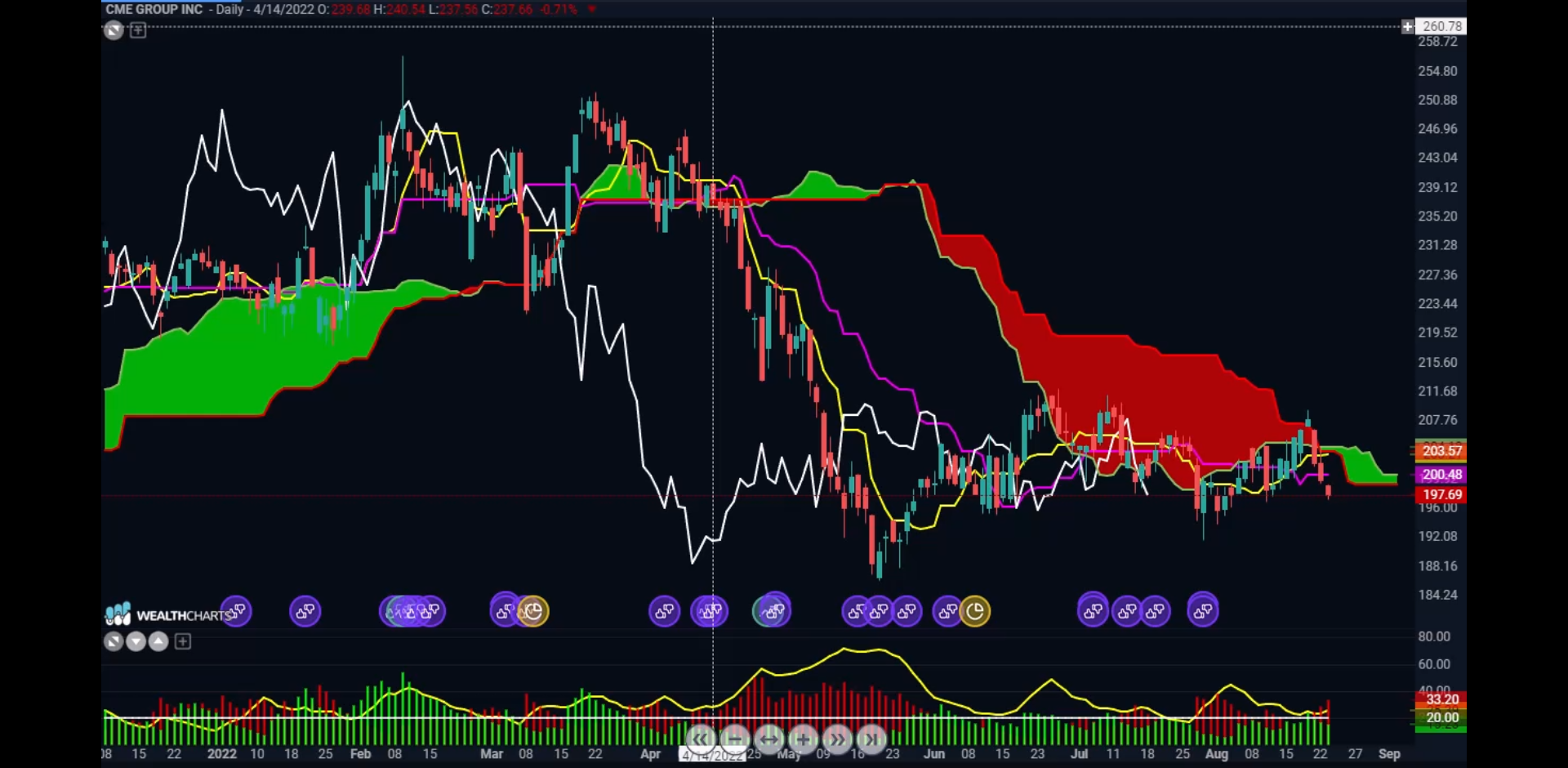Open last sentiment marker of the May trio
This screenshot has height=768, width=1568.
tap(906, 611)
